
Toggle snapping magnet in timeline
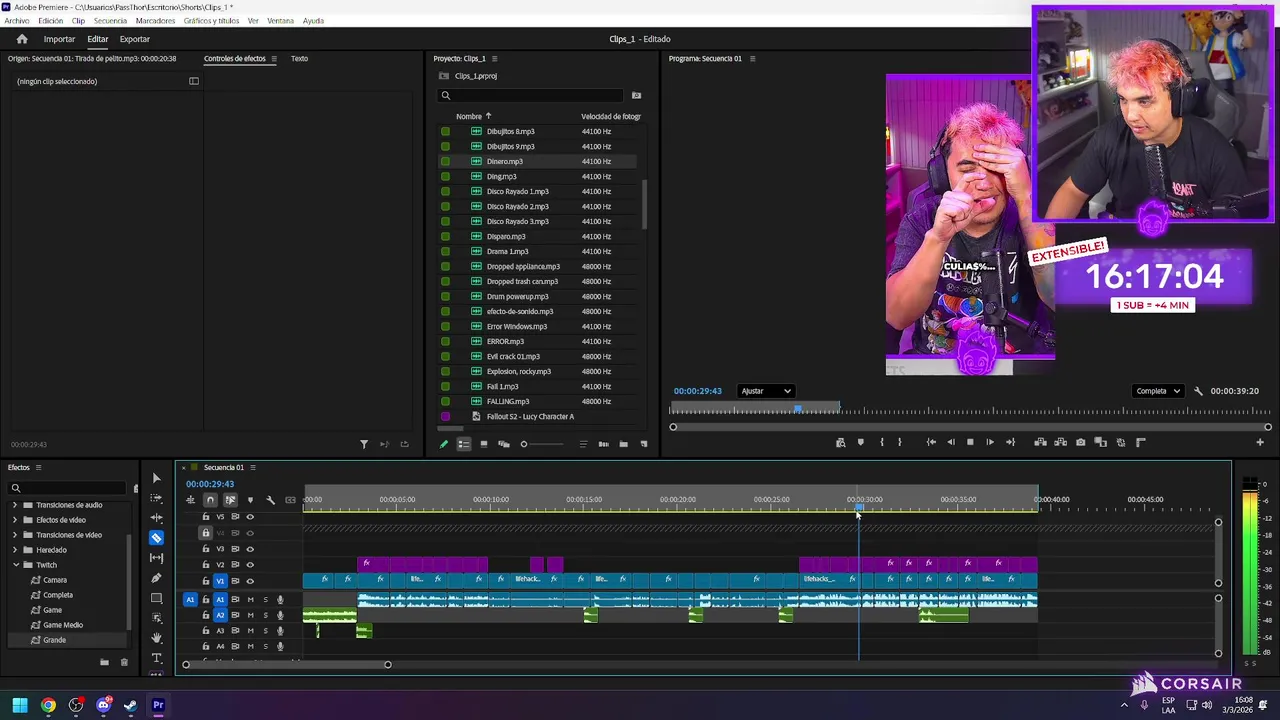click(x=210, y=500)
